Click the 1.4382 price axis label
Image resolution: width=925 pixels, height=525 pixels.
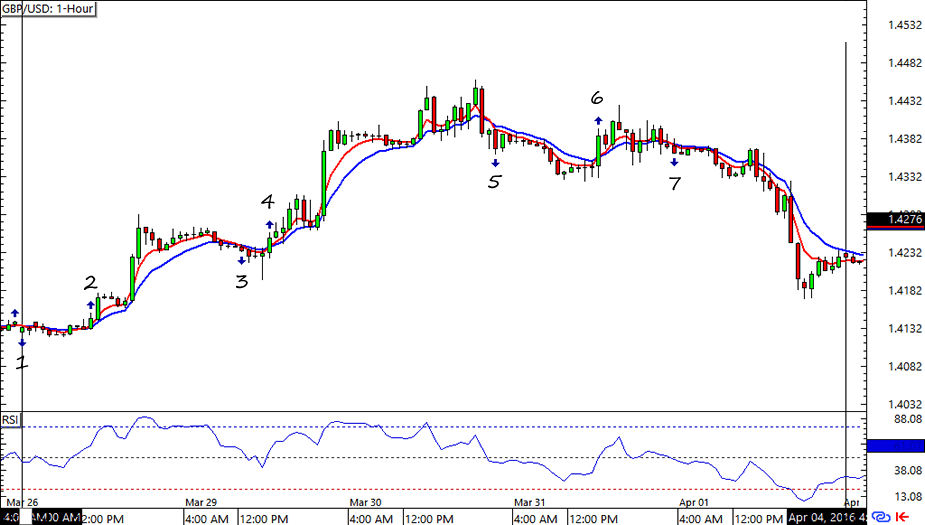(904, 139)
